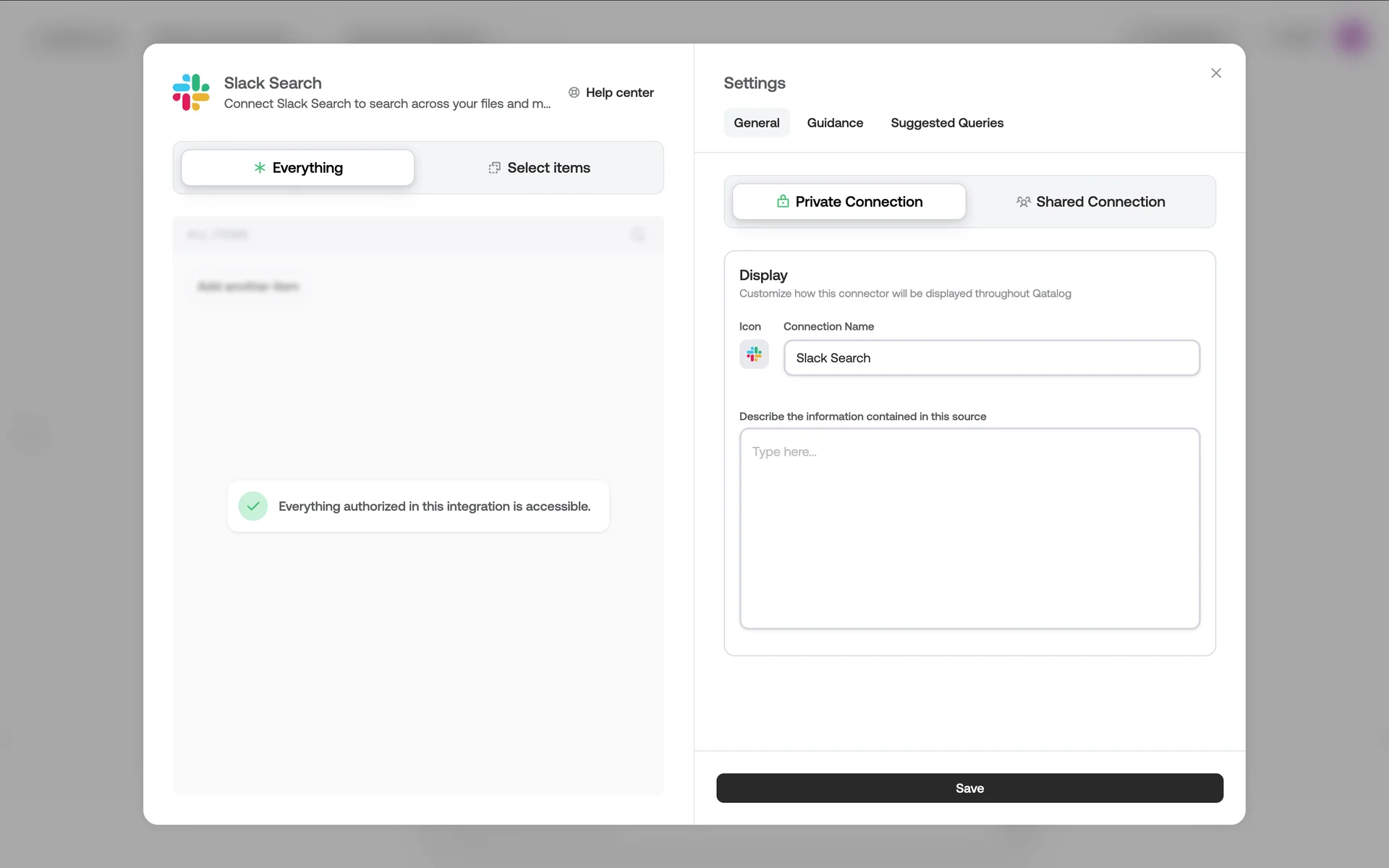Click the asterisk icon beside Everything
Screen dimensions: 1389x868
260,168
